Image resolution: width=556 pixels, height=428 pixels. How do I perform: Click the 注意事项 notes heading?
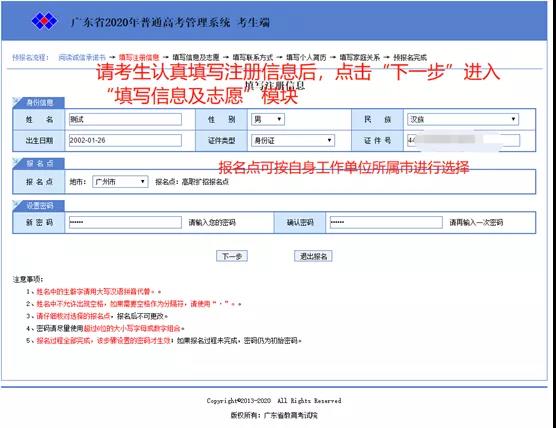pos(28,280)
